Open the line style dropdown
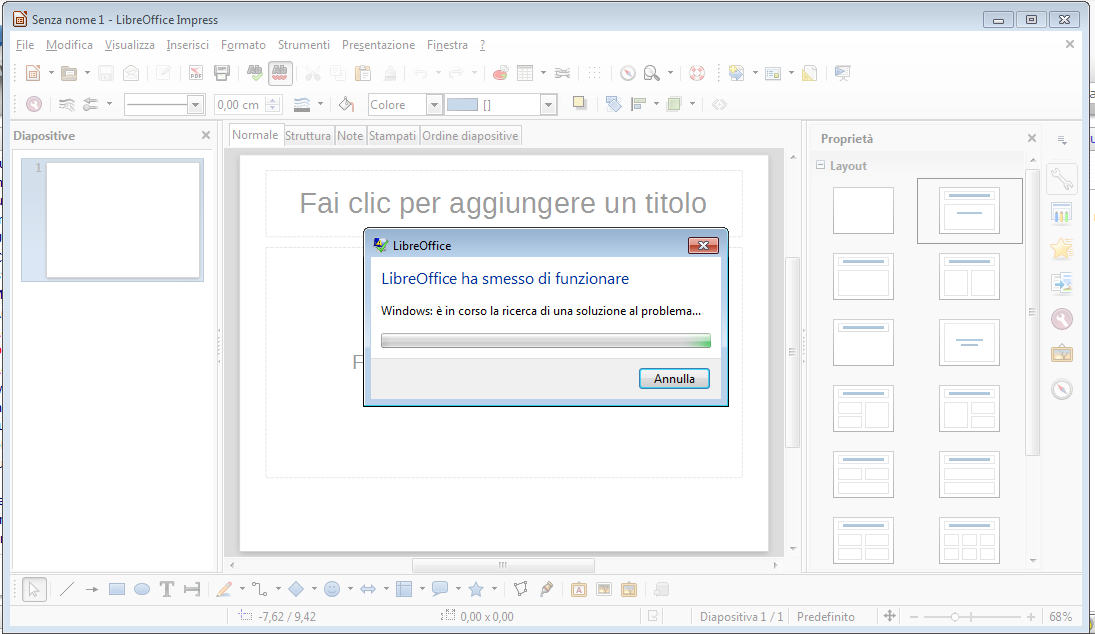The image size is (1095, 634). [196, 105]
